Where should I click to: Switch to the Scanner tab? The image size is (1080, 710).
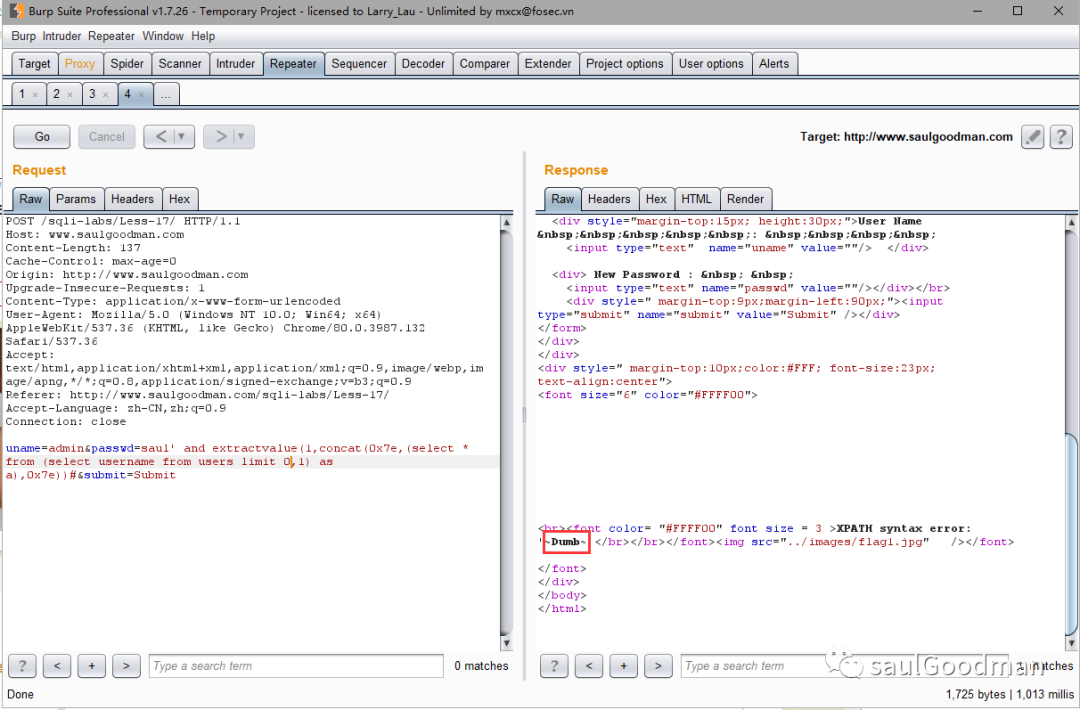[180, 63]
